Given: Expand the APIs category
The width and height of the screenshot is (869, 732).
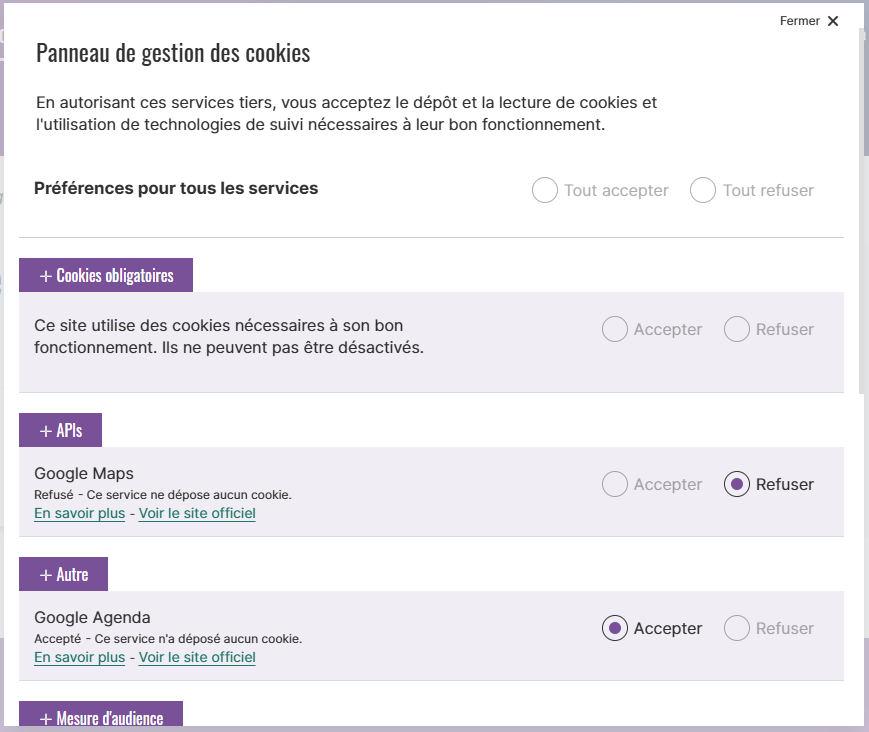Looking at the screenshot, I should click(x=60, y=430).
